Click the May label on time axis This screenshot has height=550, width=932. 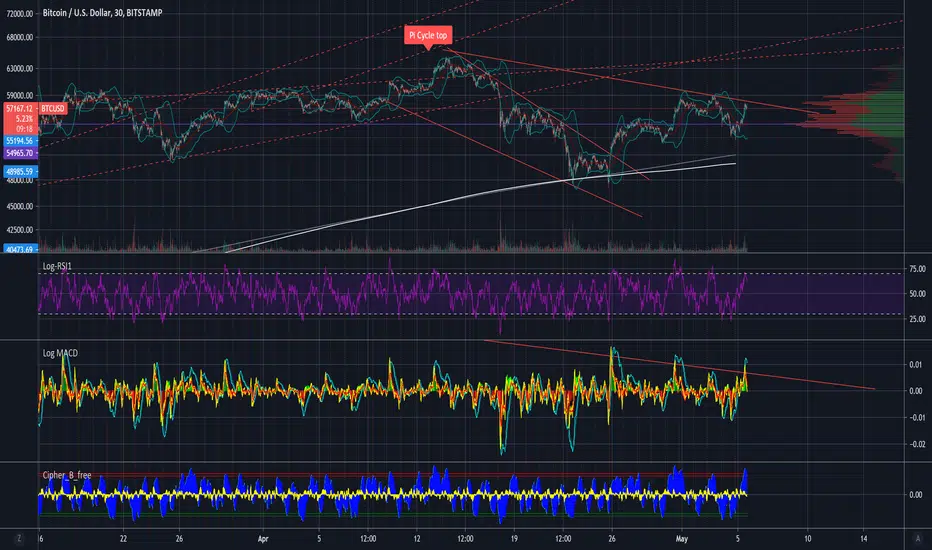pos(682,539)
